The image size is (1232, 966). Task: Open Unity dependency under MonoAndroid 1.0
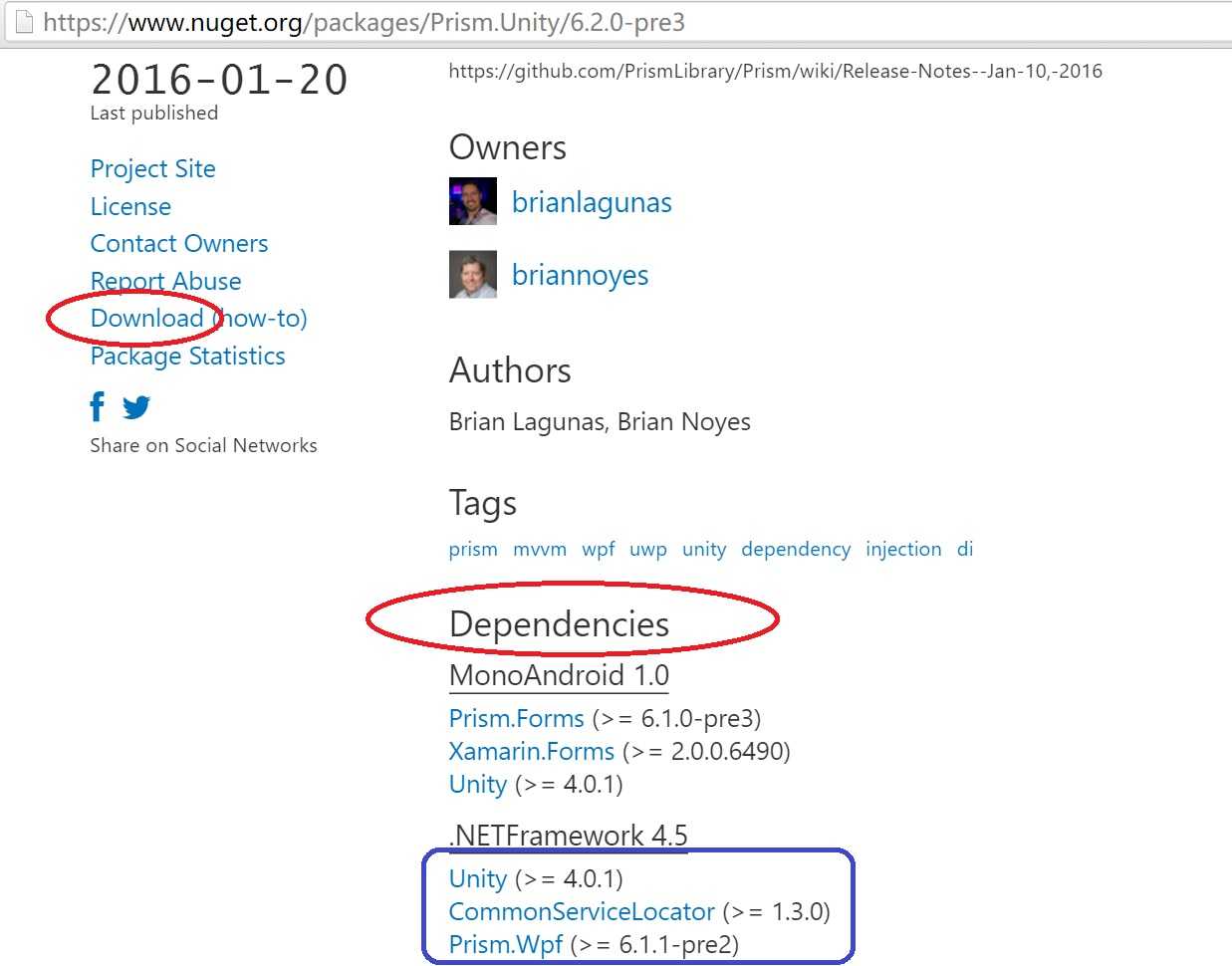tap(478, 784)
